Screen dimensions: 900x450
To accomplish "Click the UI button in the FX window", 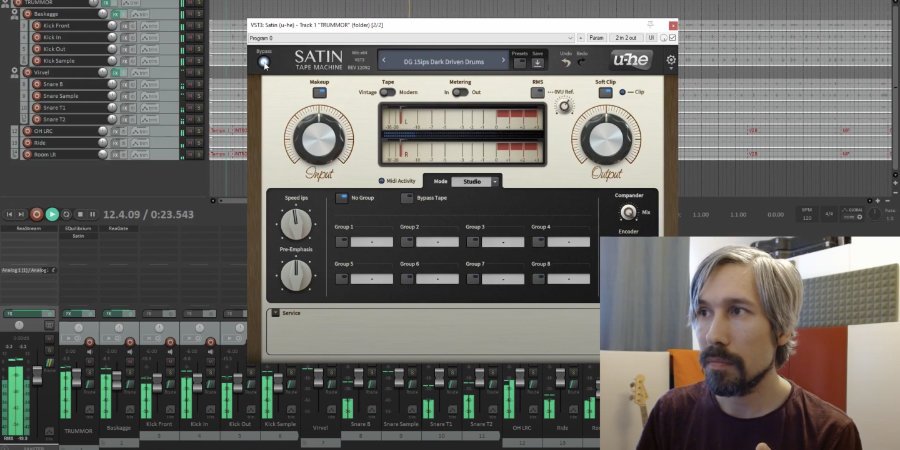I will pos(651,38).
